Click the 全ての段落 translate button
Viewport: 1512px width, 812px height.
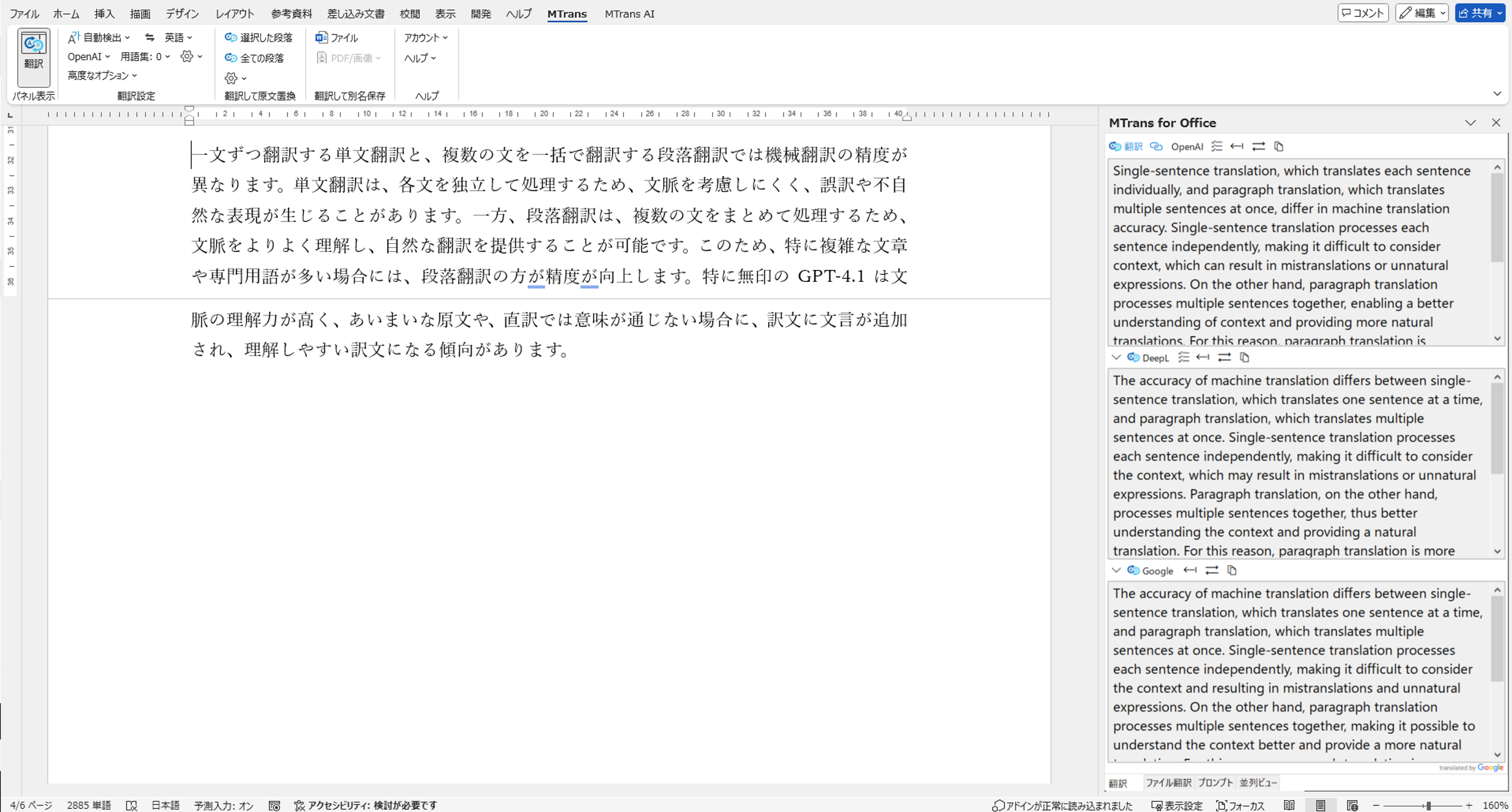[254, 58]
